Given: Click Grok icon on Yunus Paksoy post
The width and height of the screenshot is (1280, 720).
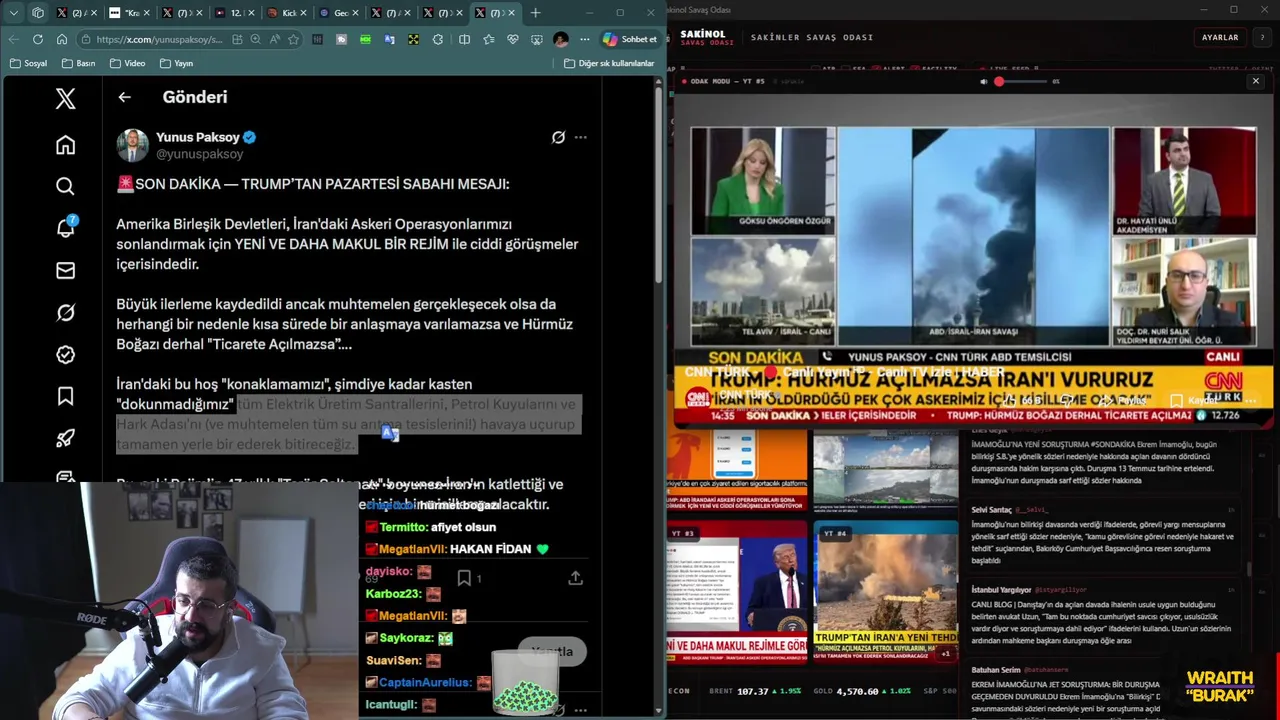Looking at the screenshot, I should (558, 137).
